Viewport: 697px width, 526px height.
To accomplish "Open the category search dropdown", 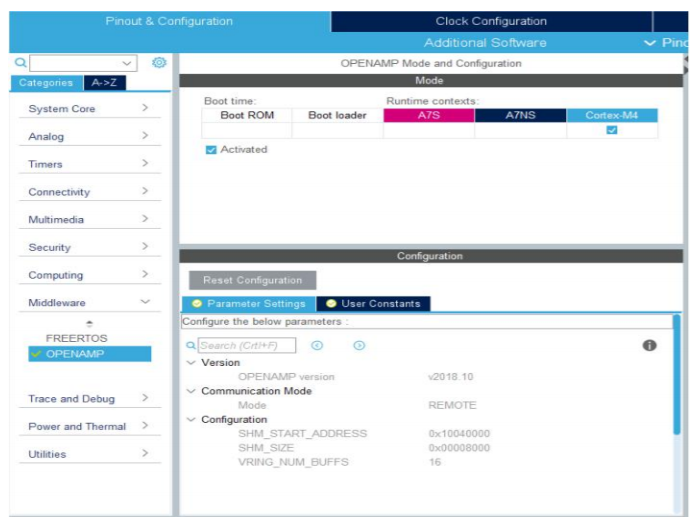I will (127, 63).
